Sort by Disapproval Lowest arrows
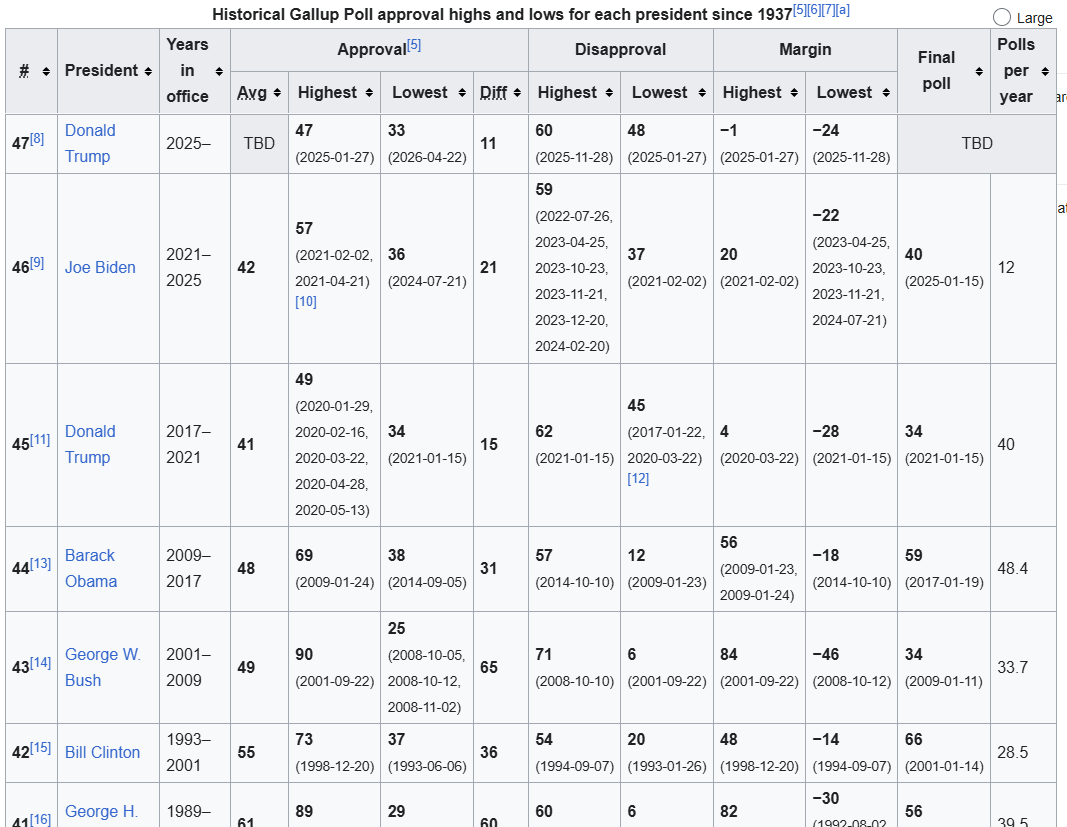The image size is (1067, 827). click(x=702, y=93)
